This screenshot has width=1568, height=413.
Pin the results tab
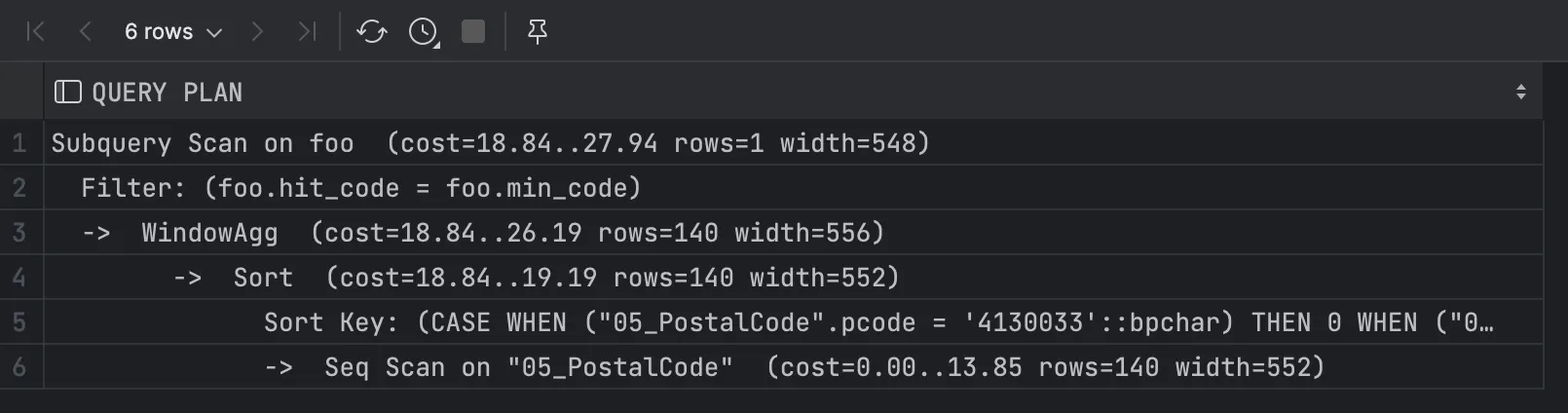pyautogui.click(x=537, y=32)
